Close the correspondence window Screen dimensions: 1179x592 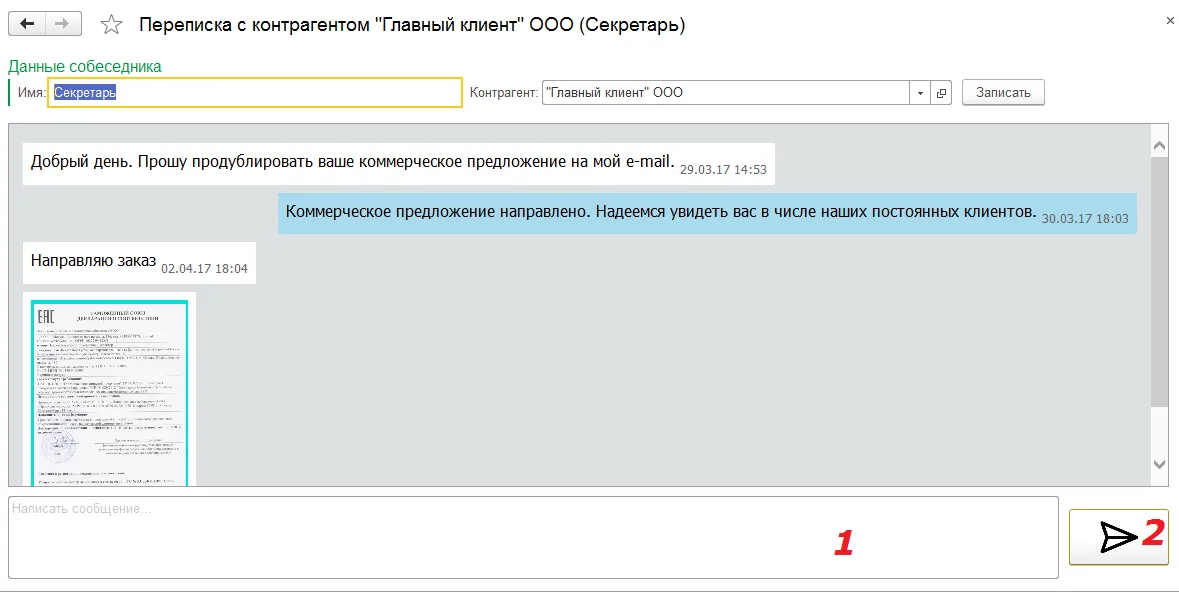tap(1170, 20)
